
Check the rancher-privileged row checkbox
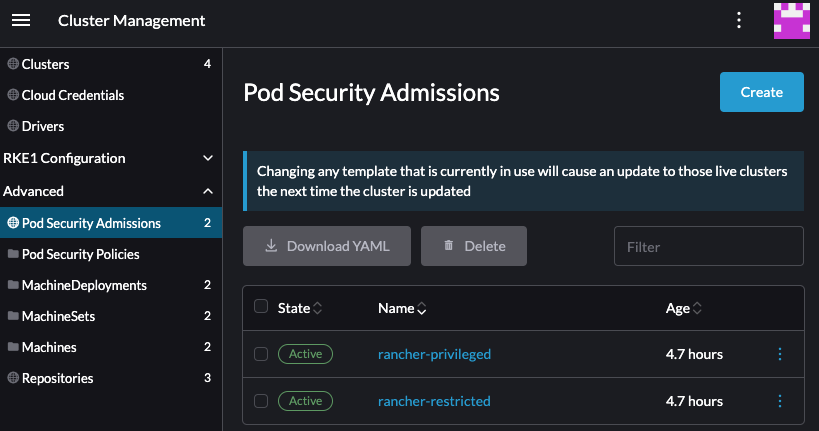(261, 354)
